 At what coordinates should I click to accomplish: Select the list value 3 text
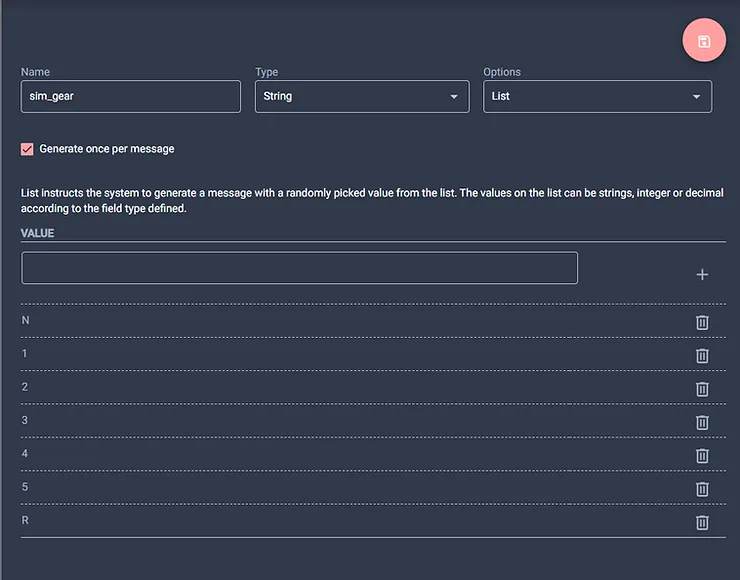click(x=25, y=420)
